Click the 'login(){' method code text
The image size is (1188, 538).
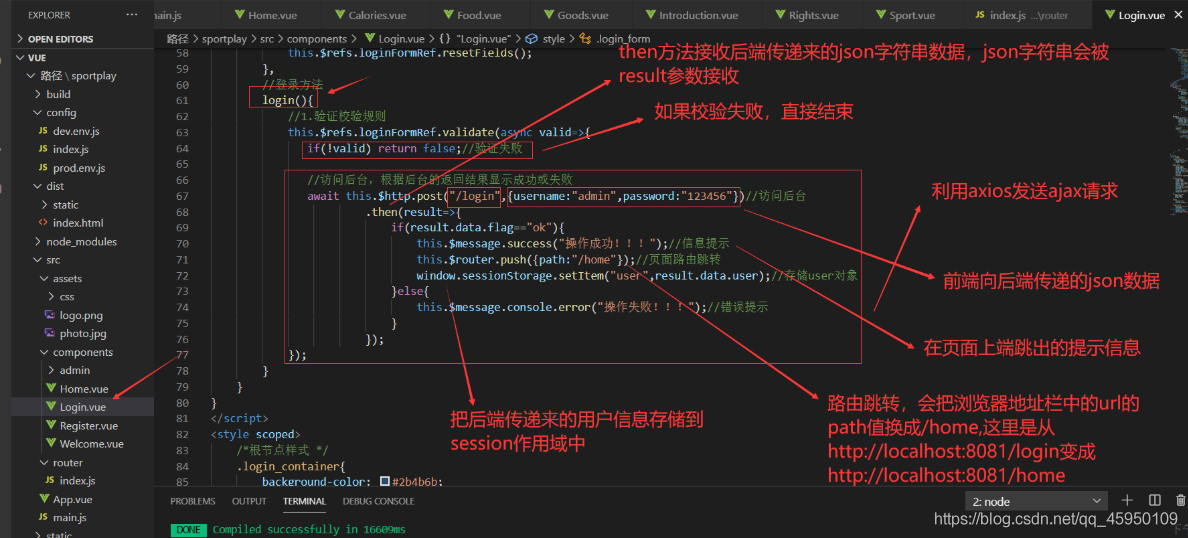coord(288,100)
